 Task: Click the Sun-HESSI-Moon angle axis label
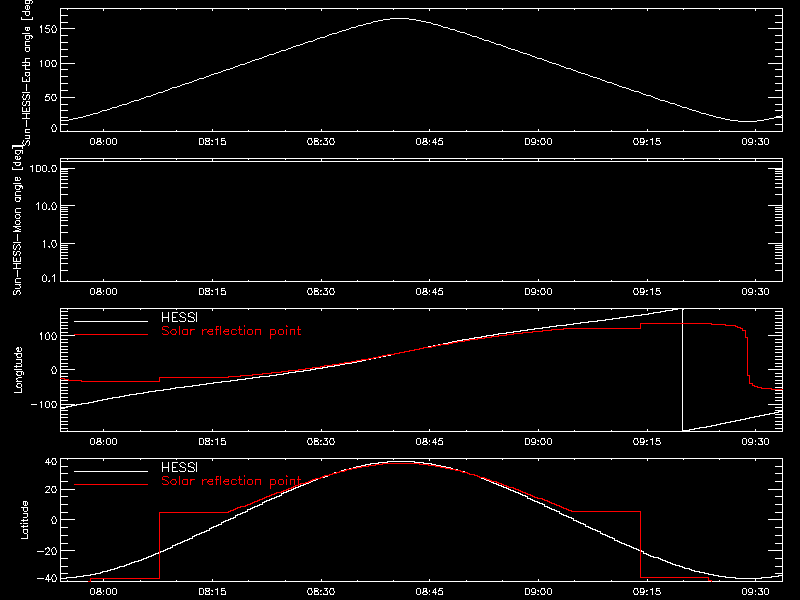(17, 220)
